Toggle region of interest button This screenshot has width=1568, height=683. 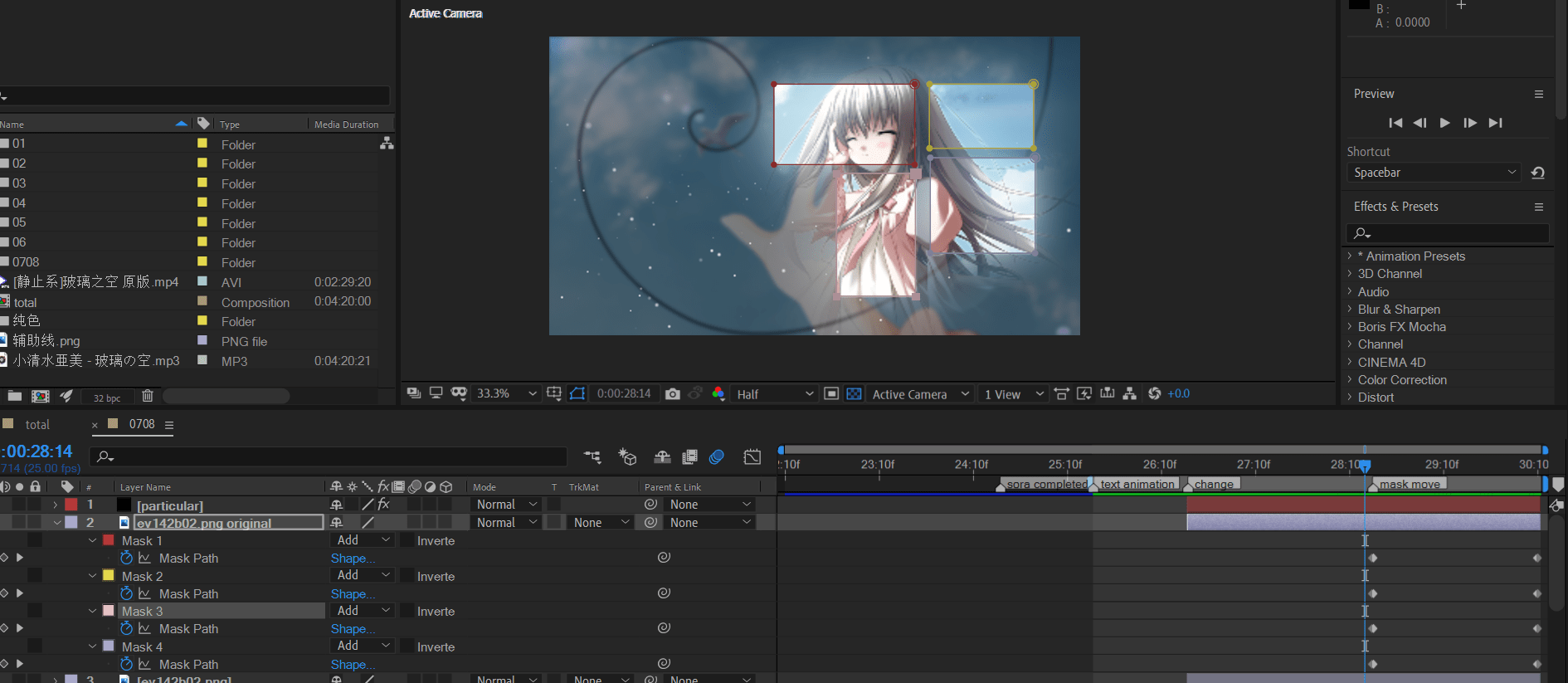pyautogui.click(x=831, y=393)
